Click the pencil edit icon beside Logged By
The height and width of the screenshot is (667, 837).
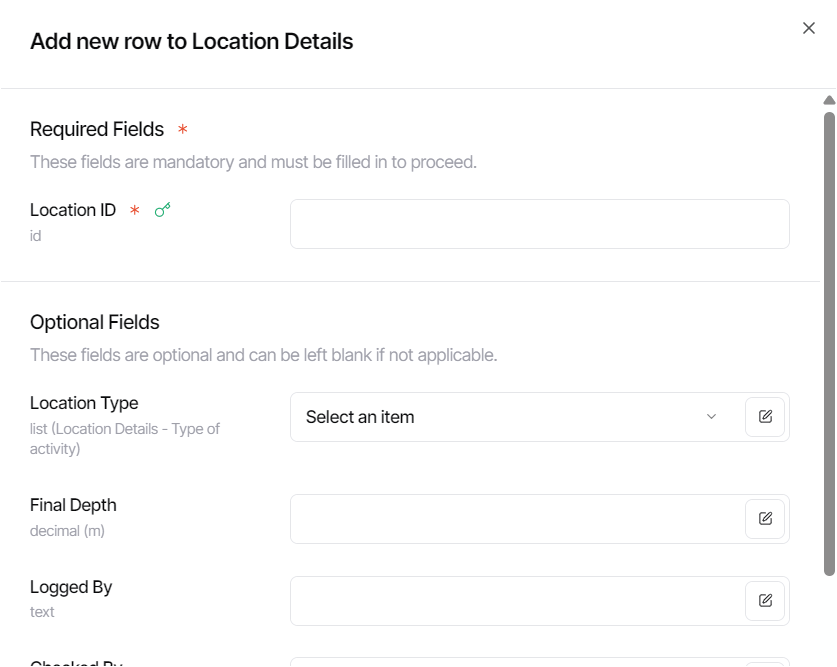pyautogui.click(x=765, y=600)
